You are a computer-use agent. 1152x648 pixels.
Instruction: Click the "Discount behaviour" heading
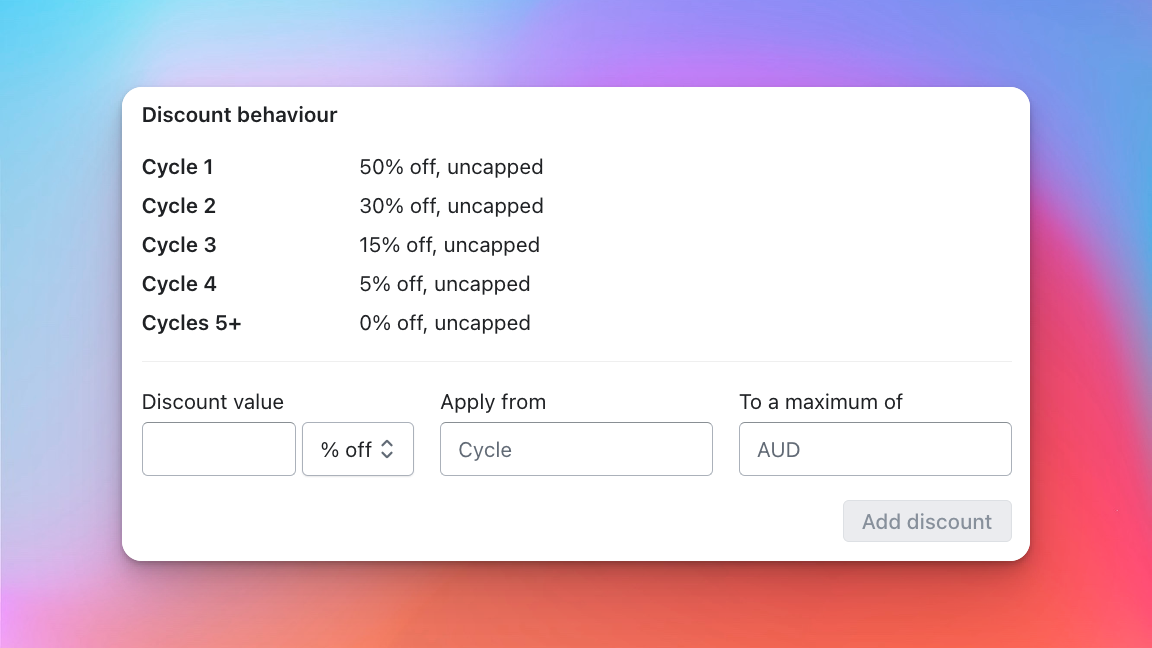pyautogui.click(x=240, y=115)
